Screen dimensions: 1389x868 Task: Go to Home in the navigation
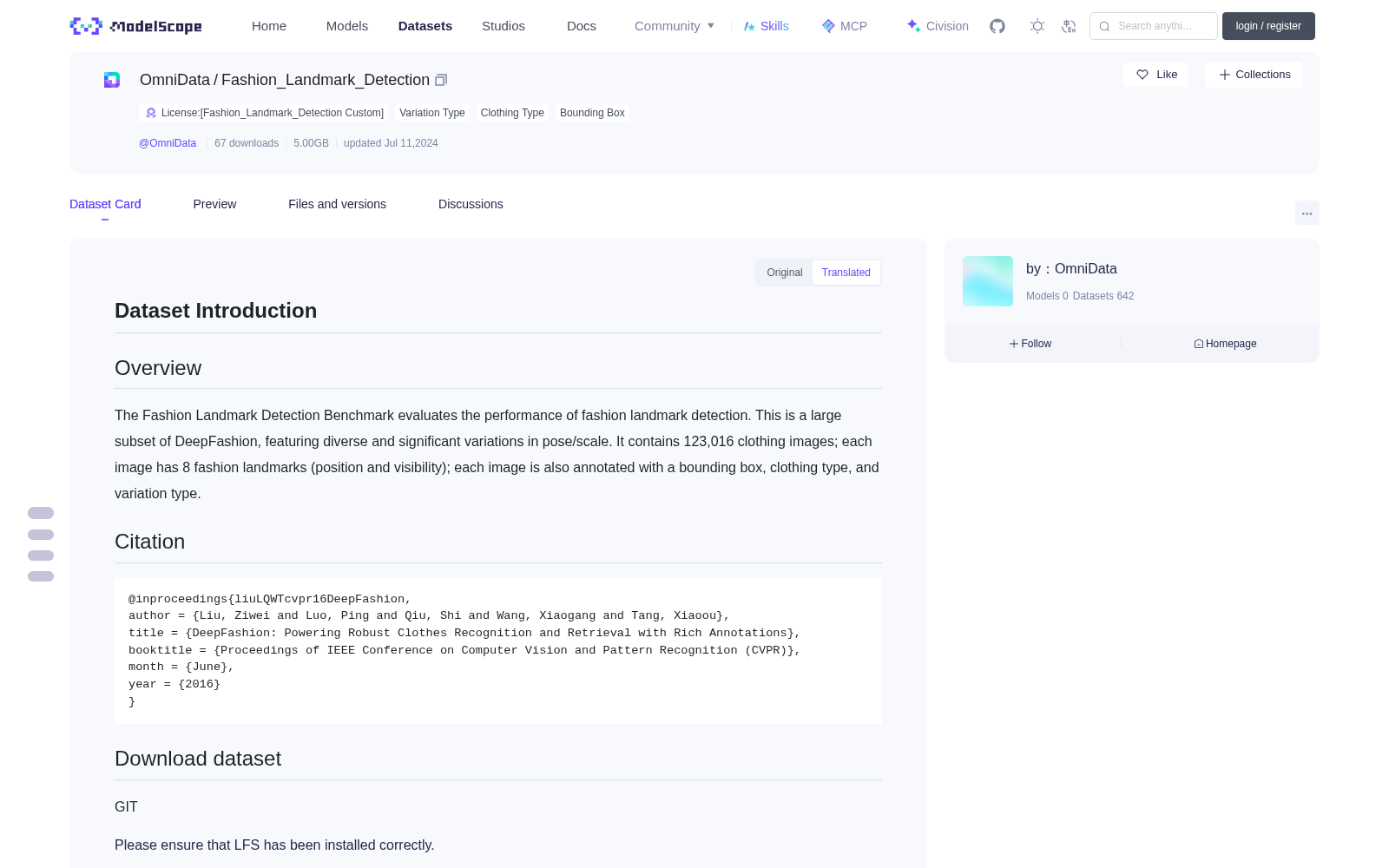pyautogui.click(x=269, y=26)
